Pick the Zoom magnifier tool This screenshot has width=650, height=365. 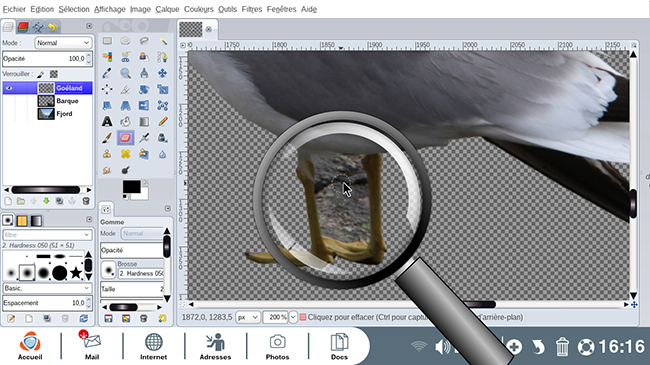tap(125, 73)
